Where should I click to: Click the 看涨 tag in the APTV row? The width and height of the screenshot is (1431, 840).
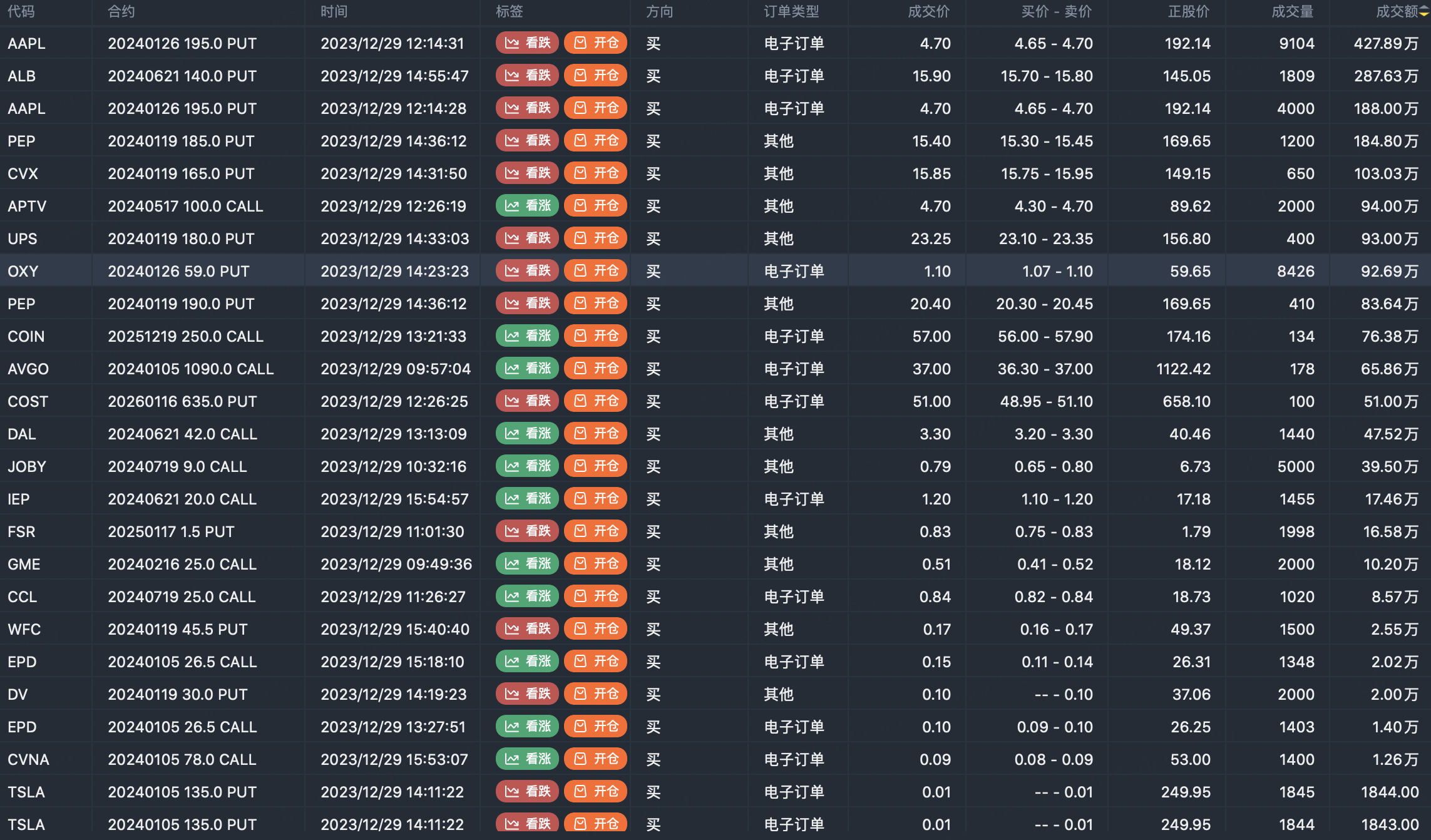tap(527, 206)
